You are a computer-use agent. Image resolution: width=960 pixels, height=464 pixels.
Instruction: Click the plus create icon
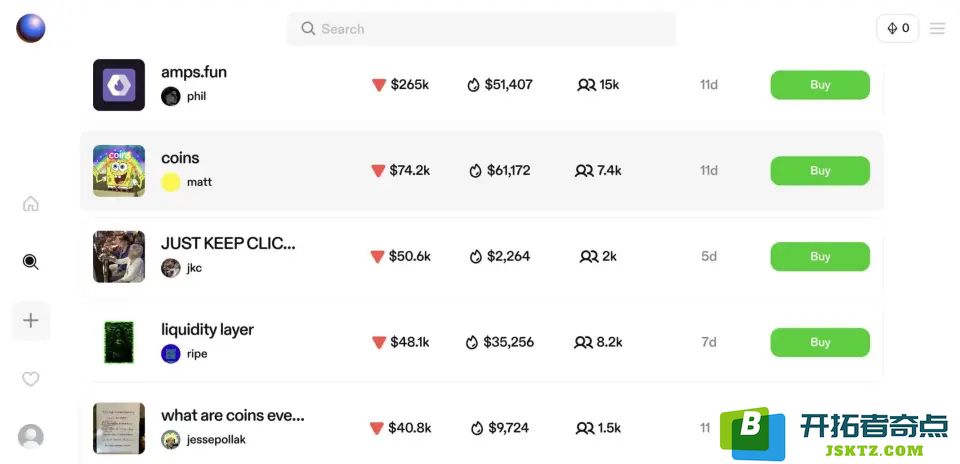tap(31, 320)
